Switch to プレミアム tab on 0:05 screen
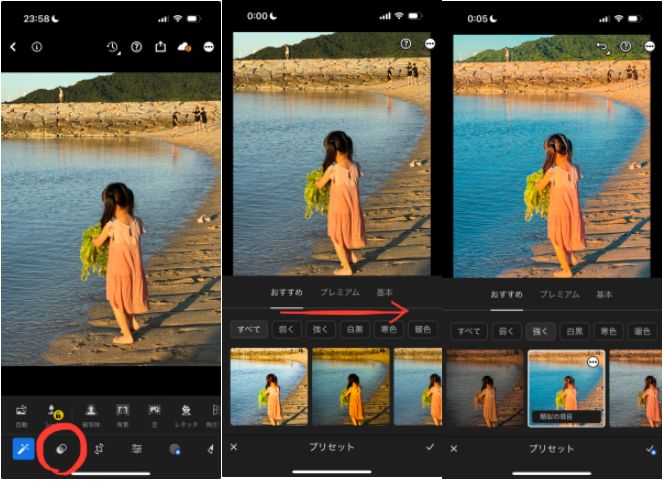This screenshot has height=481, width=663. pos(559,294)
